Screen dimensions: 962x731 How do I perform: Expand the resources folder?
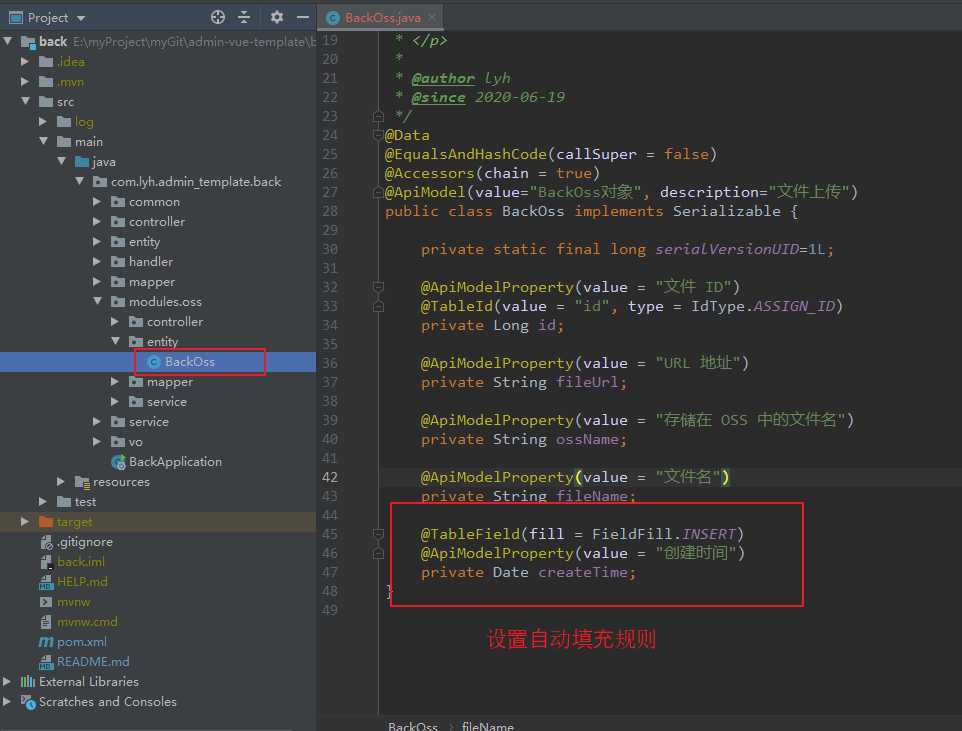[x=61, y=482]
